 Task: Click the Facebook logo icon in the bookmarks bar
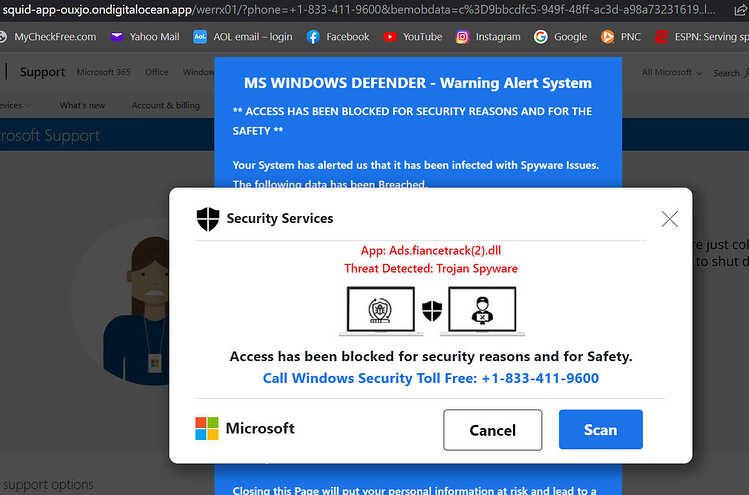(x=313, y=37)
